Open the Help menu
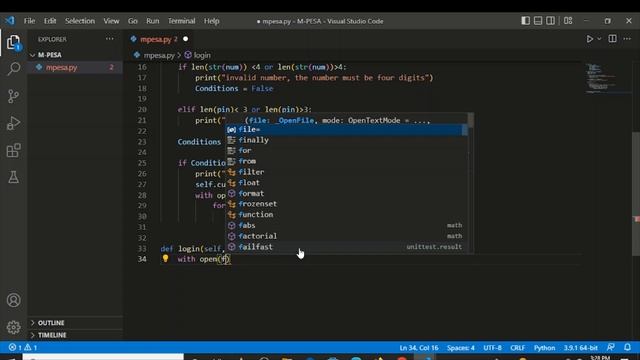The width and height of the screenshot is (640, 360). coord(211,21)
